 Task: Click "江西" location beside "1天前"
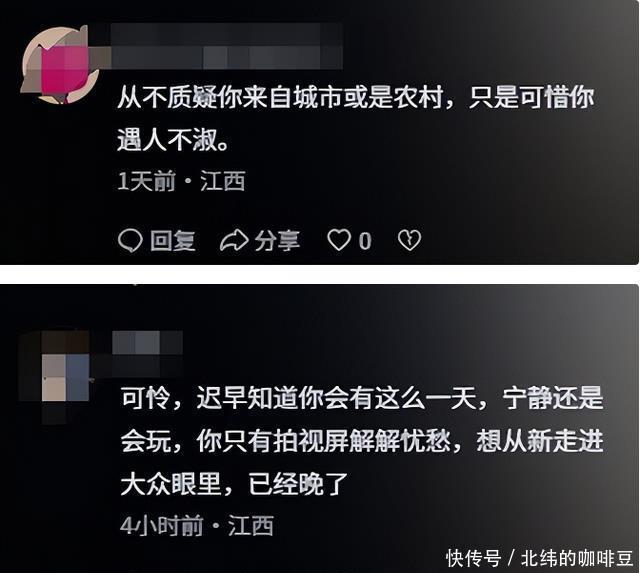pos(223,181)
